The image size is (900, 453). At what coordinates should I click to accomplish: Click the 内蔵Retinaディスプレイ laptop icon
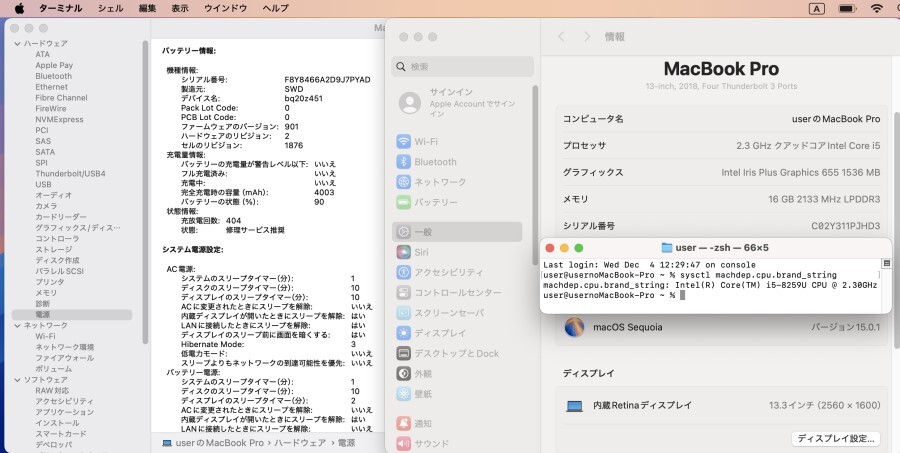(x=574, y=406)
